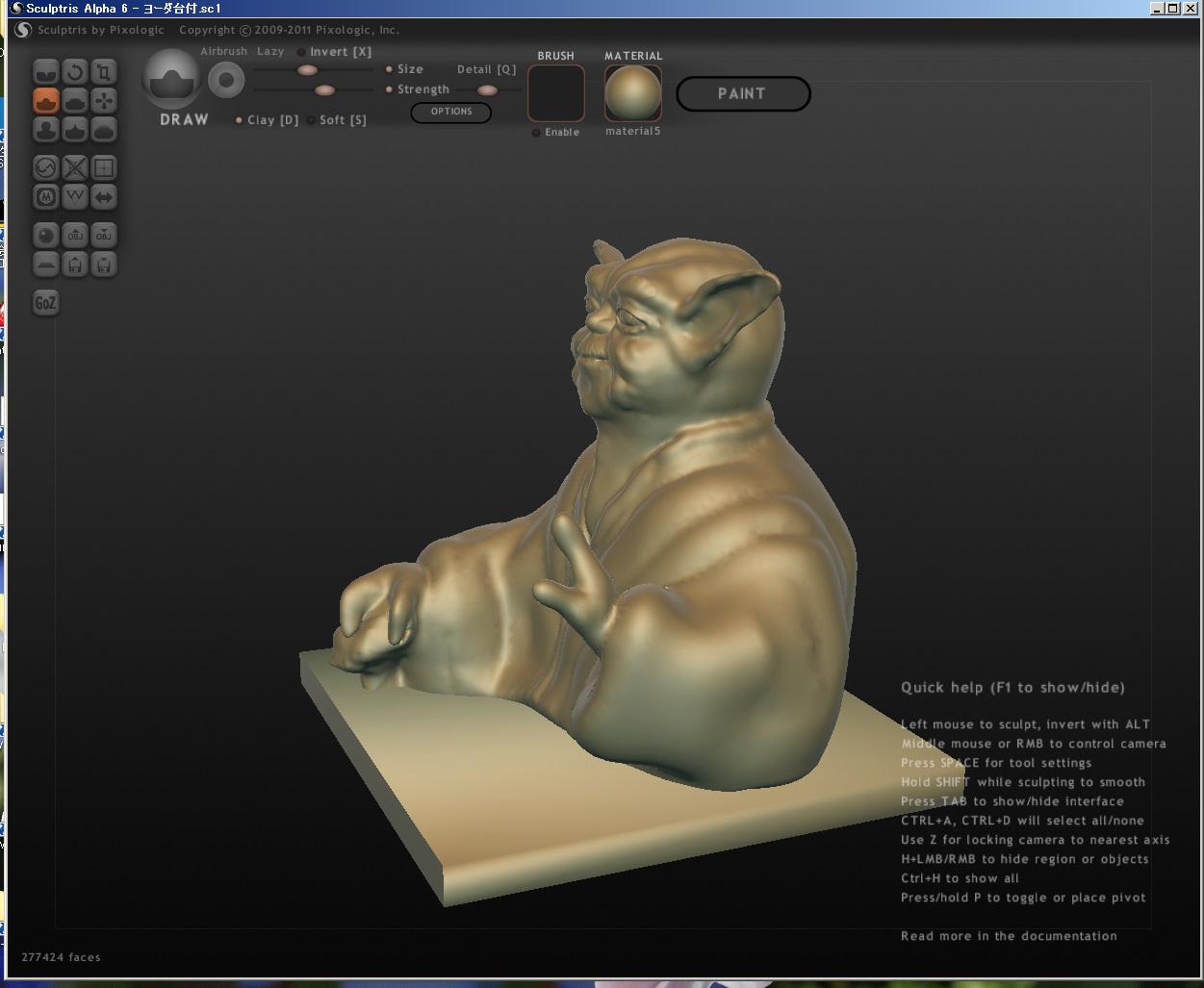Click the empty BRUSH texture slot
Screen dimensions: 1204x988
[556, 94]
